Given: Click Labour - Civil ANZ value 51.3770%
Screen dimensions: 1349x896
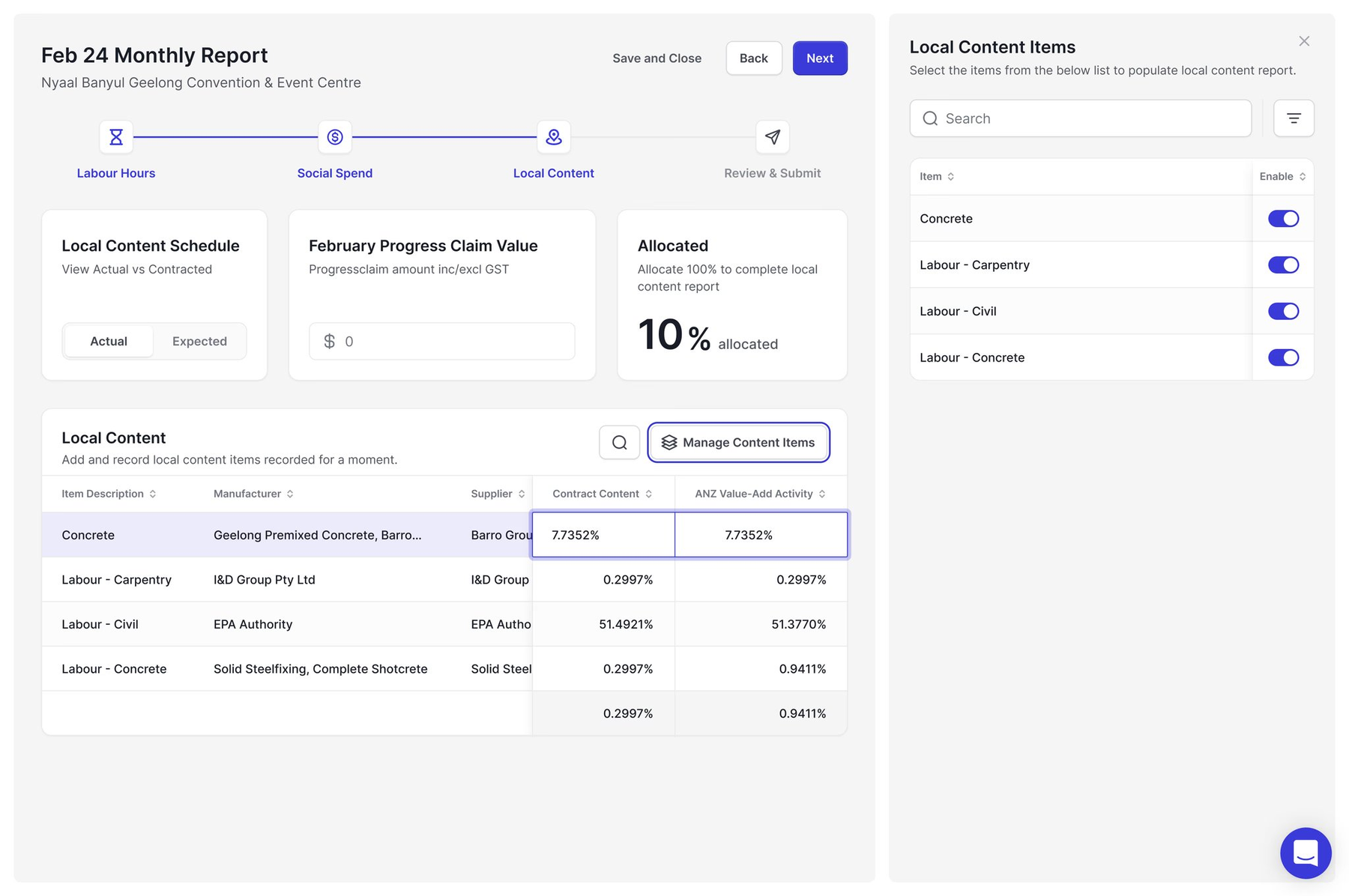Looking at the screenshot, I should [x=799, y=624].
